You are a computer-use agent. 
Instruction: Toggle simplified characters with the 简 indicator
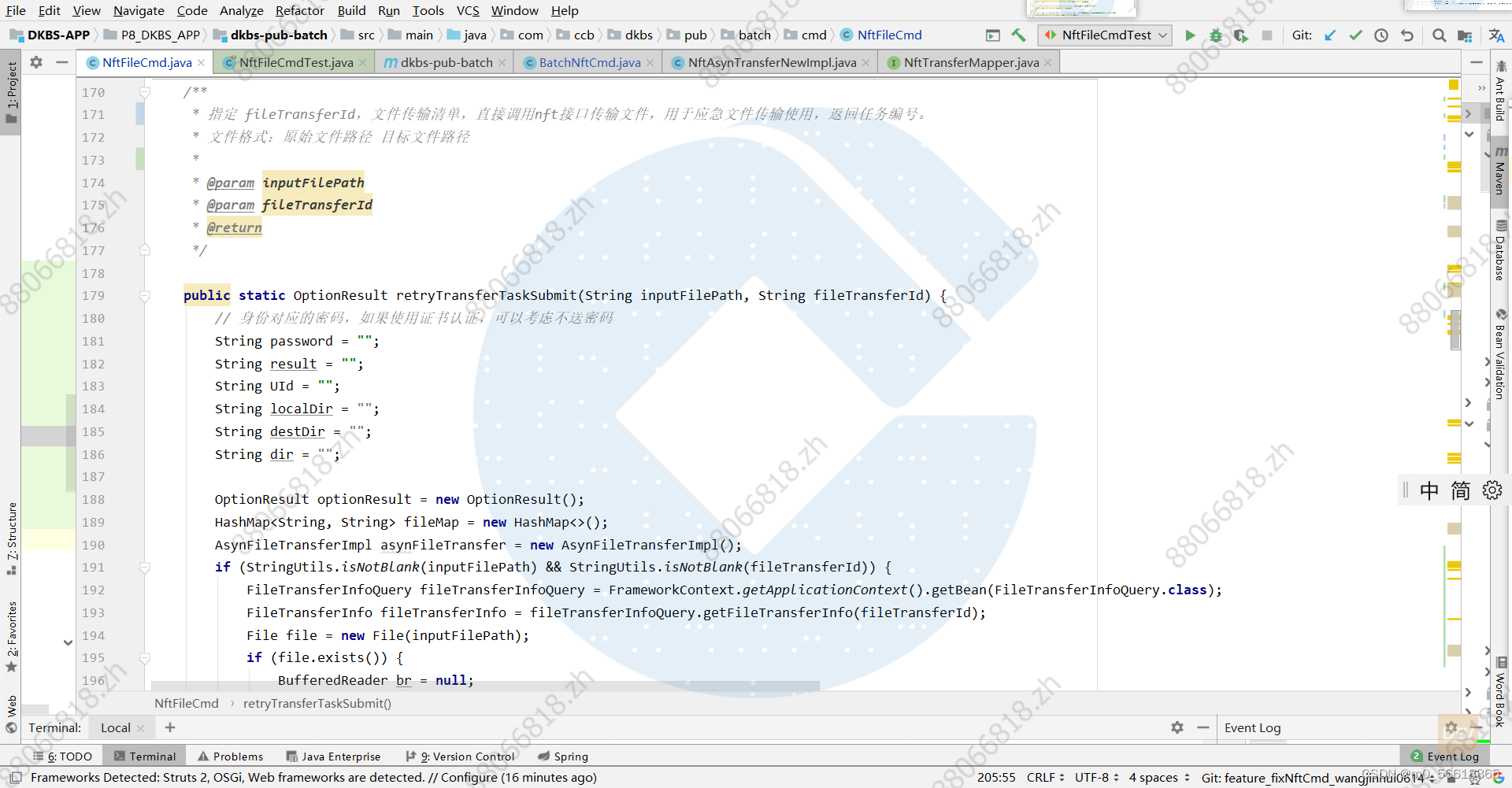1460,490
